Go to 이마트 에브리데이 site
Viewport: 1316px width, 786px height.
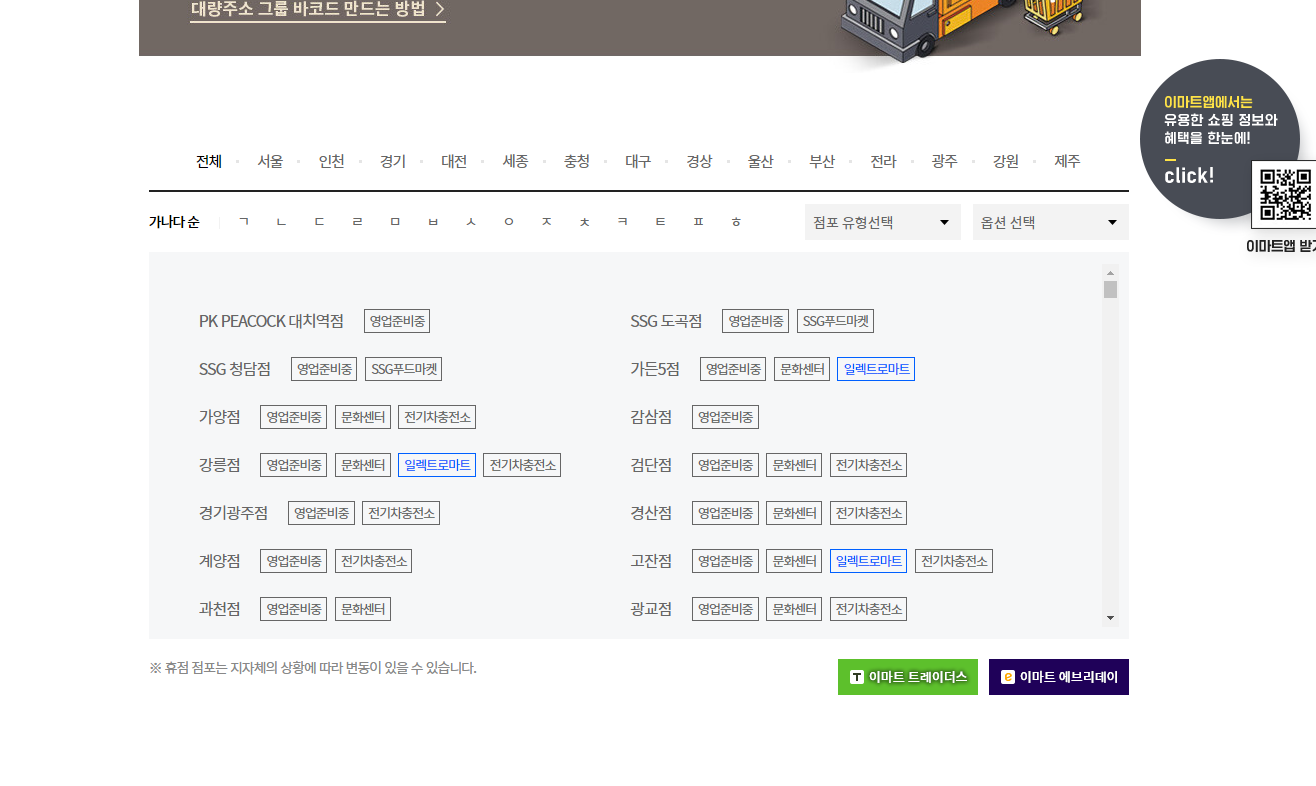[x=1059, y=677]
